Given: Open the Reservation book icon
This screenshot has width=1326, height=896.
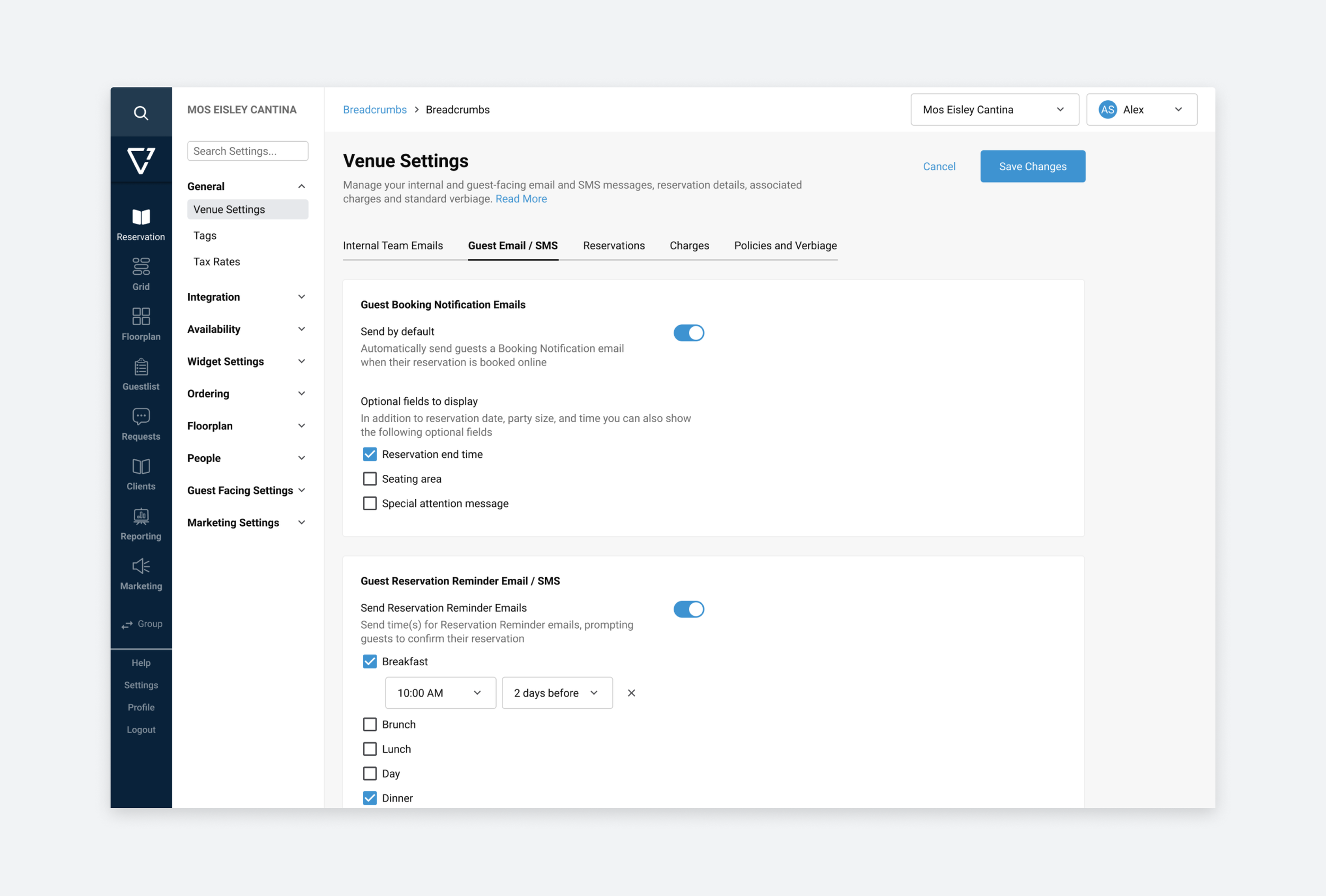Looking at the screenshot, I should click(x=141, y=218).
